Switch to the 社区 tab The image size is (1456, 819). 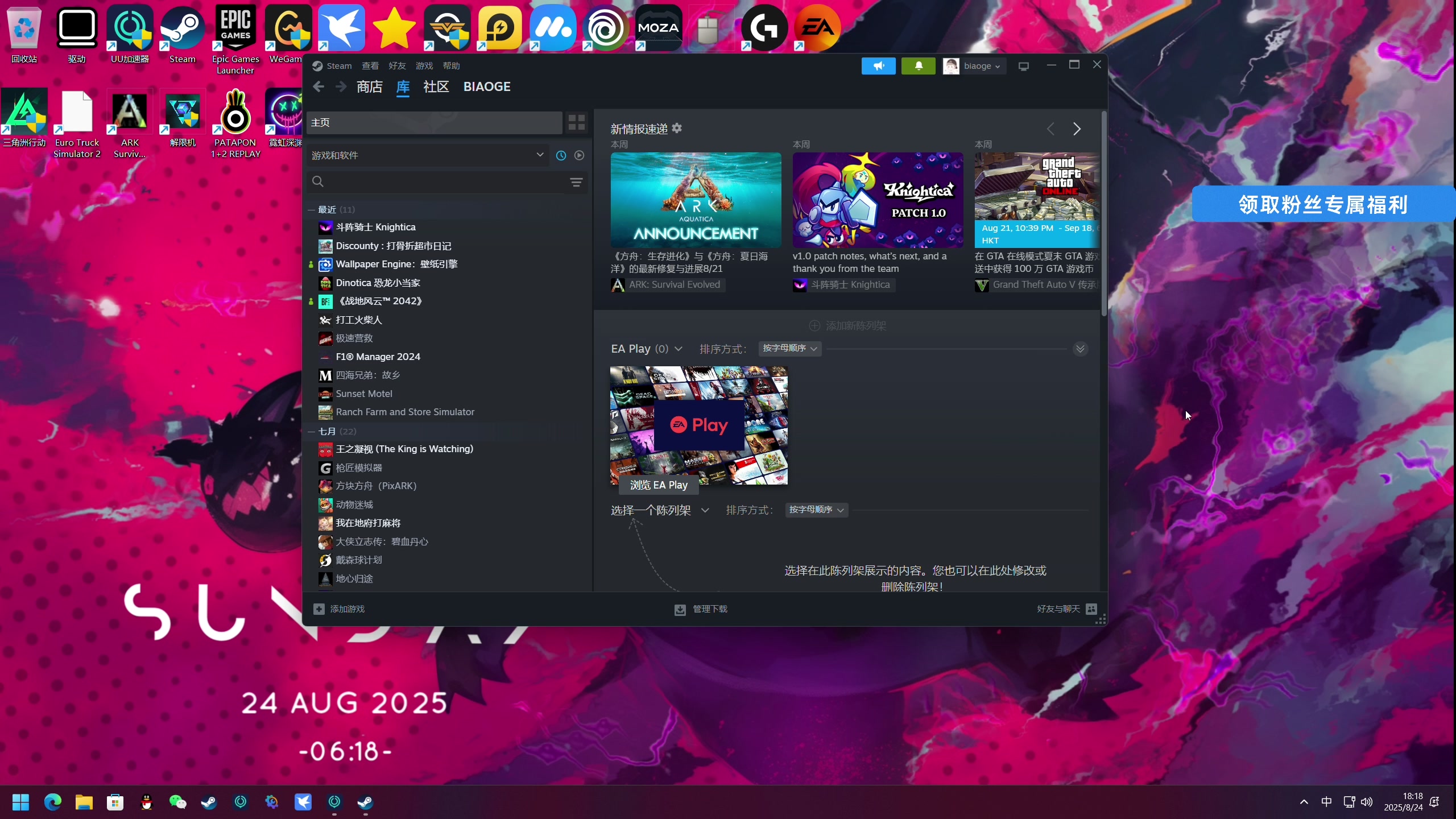pos(436,86)
